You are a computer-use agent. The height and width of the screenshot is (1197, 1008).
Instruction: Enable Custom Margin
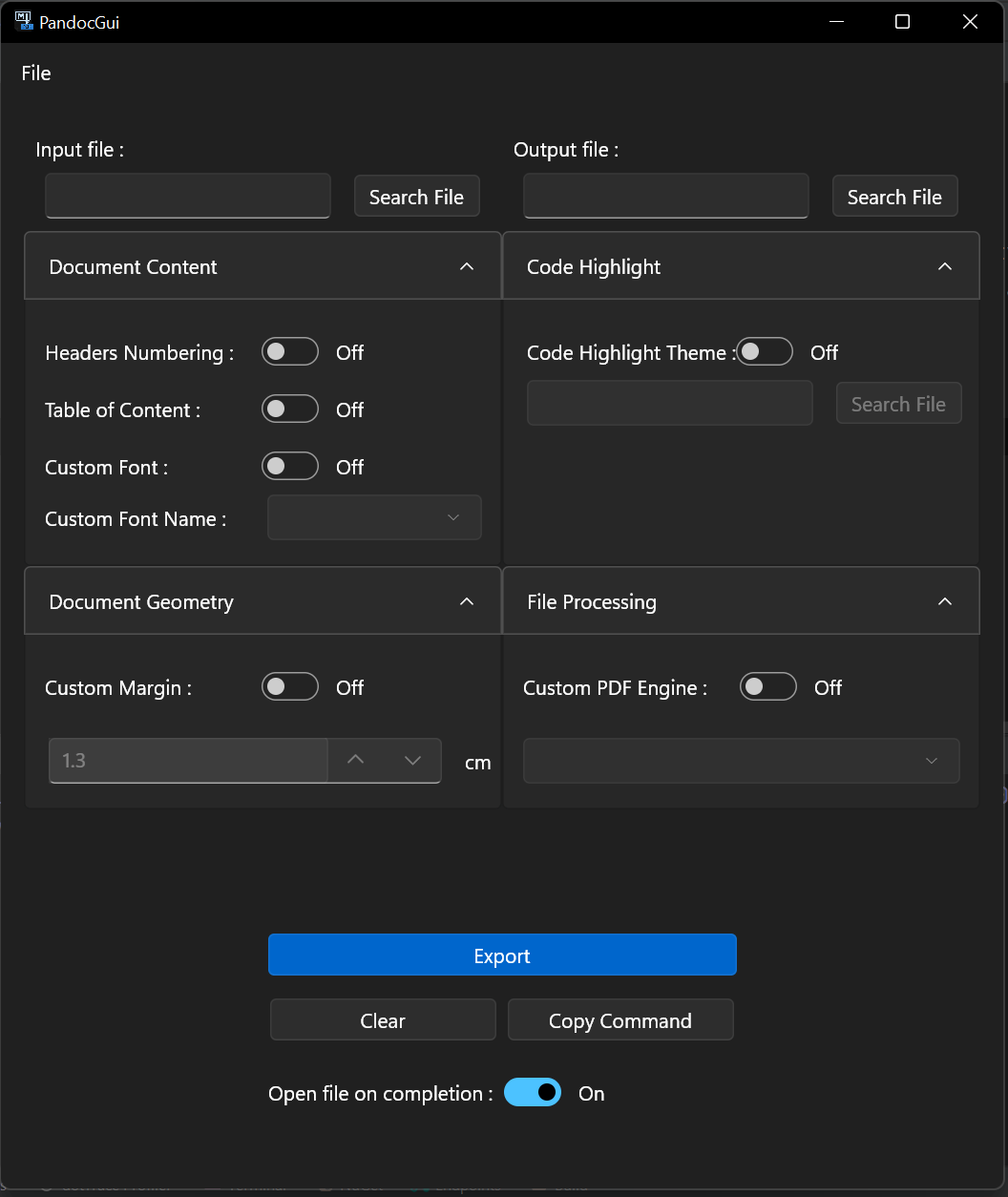289,686
